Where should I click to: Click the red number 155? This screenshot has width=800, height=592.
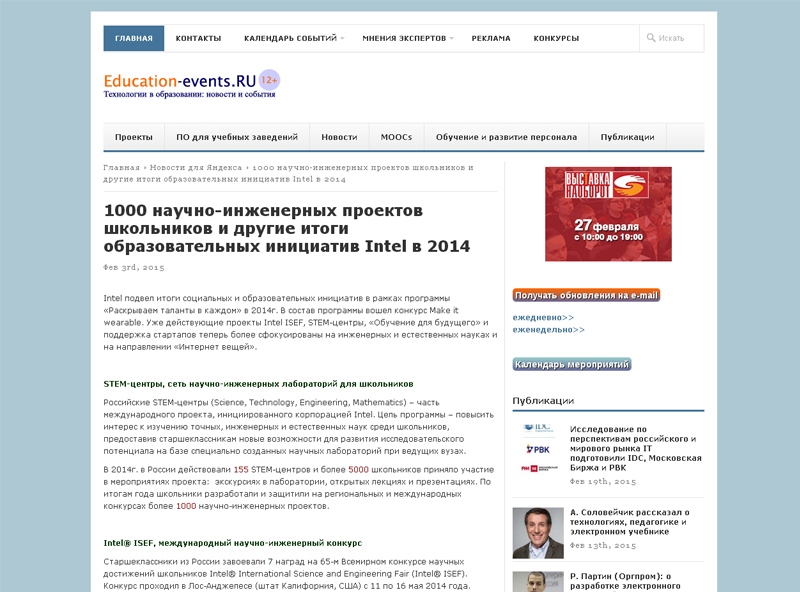[241, 470]
